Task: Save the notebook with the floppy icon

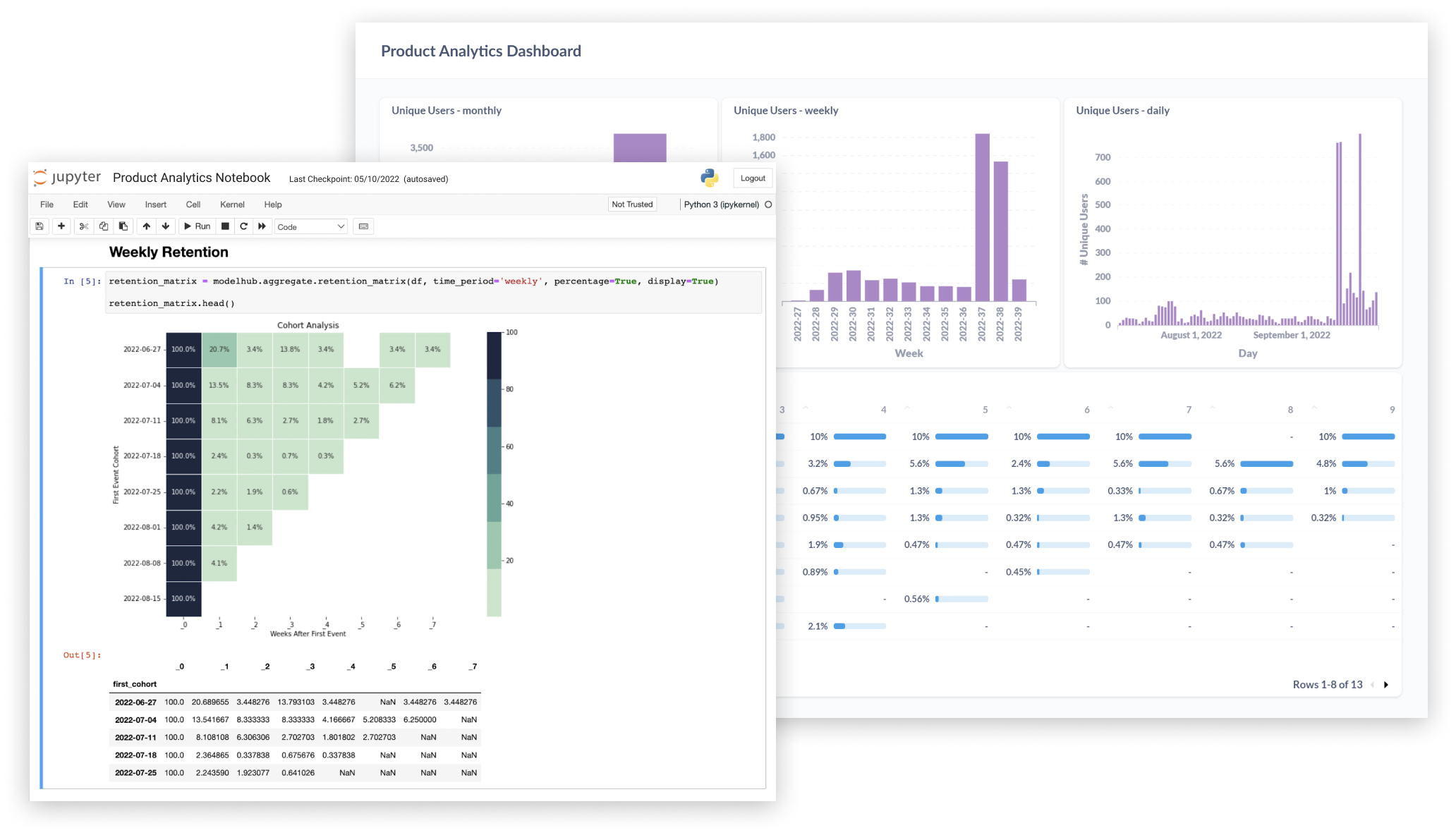Action: (40, 226)
